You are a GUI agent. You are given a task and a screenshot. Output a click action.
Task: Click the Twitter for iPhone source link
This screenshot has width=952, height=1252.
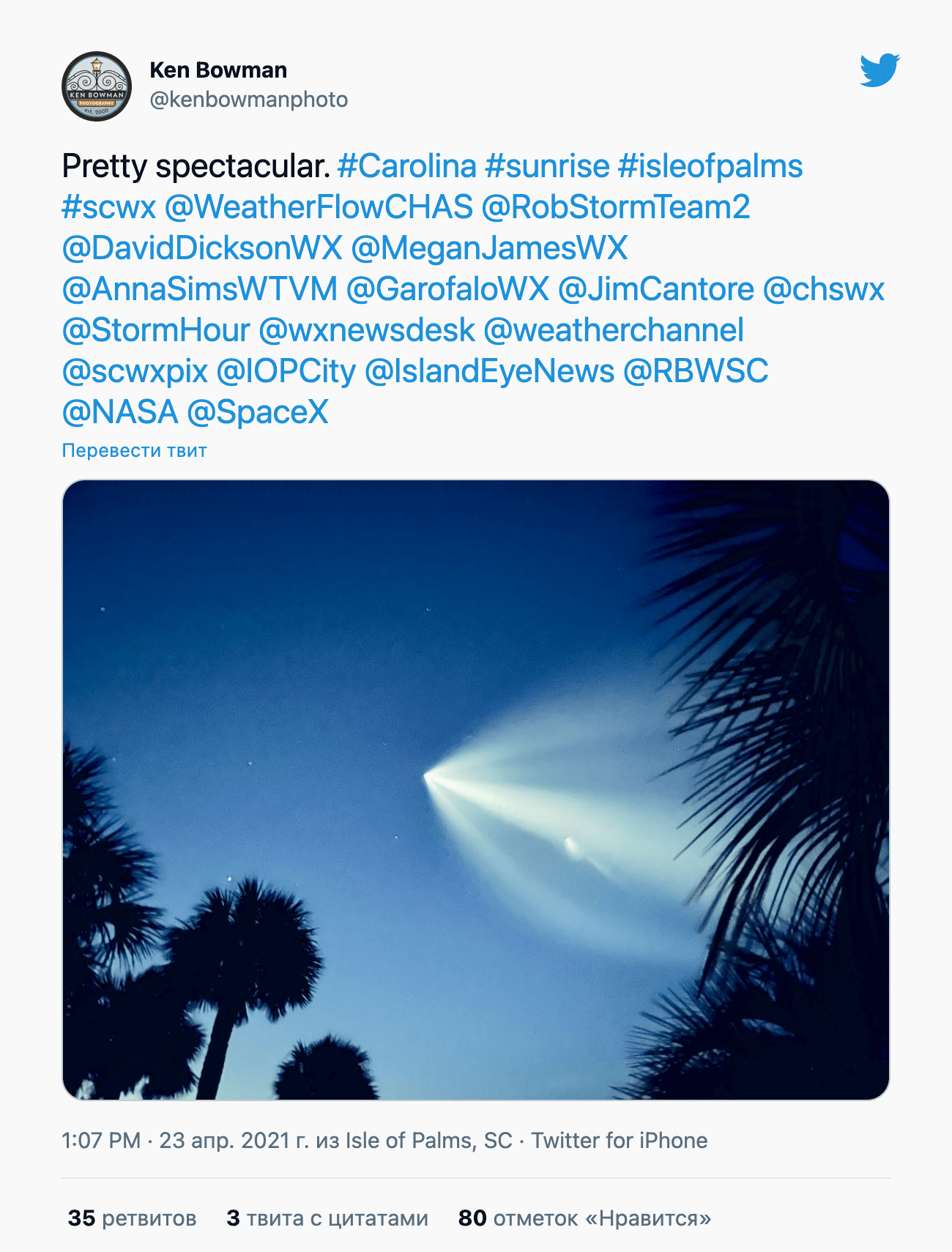[x=619, y=1141]
